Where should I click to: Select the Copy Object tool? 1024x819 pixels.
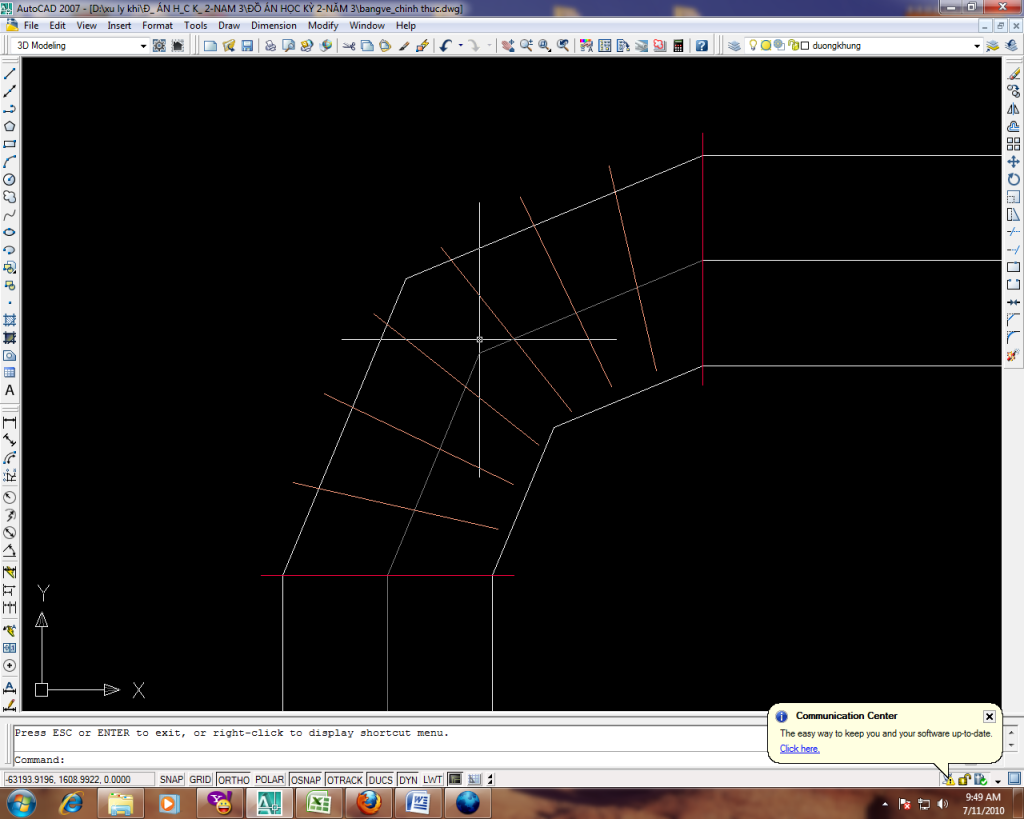tap(1013, 91)
